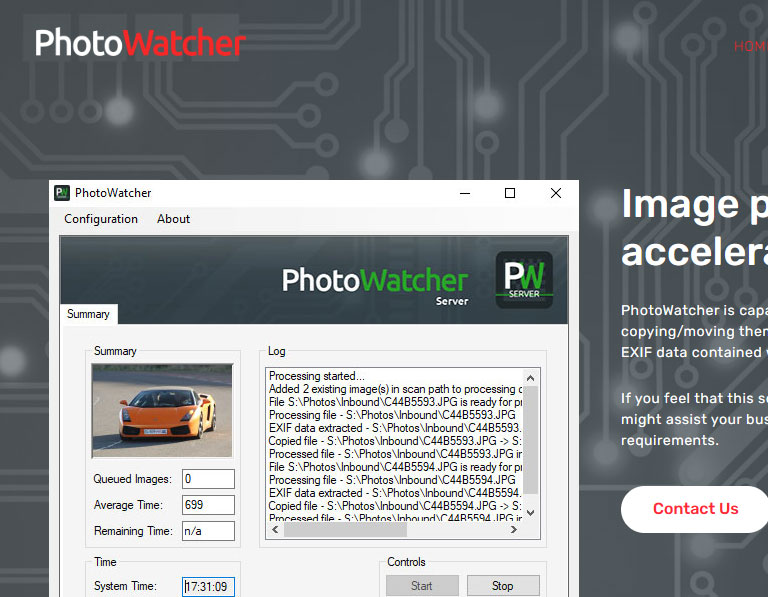Viewport: 768px width, 597px height.
Task: Click the PhotoWatcher website logo
Action: pyautogui.click(x=140, y=43)
